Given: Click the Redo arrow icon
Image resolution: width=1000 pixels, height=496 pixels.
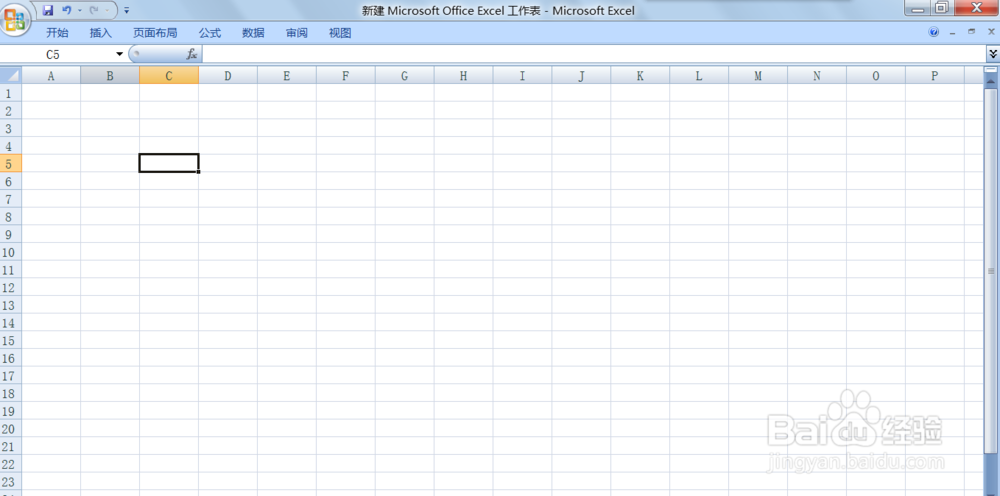Looking at the screenshot, I should (x=94, y=10).
